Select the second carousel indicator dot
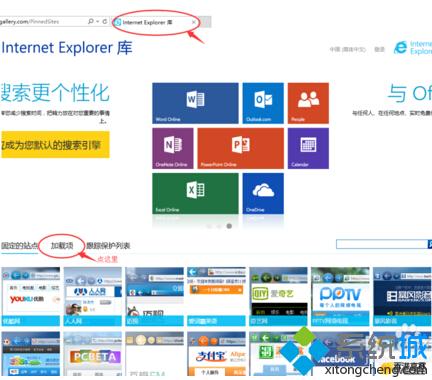Screen dimensions: 432x380 pos(219,226)
